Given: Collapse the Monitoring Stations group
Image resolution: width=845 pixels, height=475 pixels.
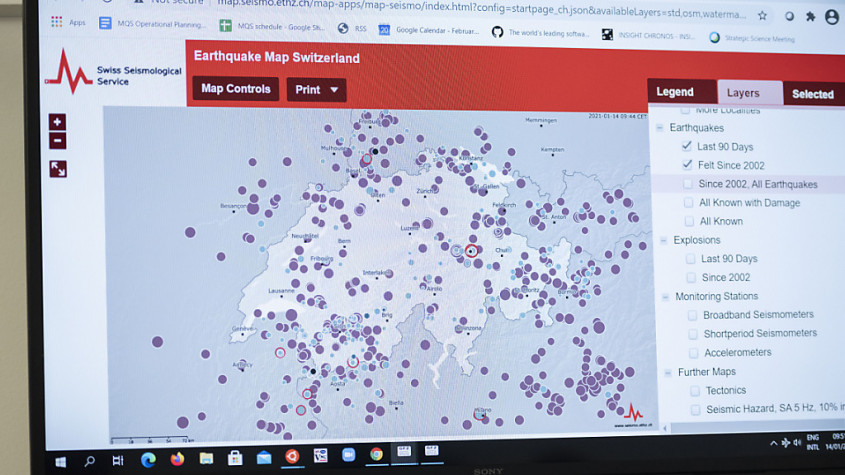Looking at the screenshot, I should [x=666, y=297].
